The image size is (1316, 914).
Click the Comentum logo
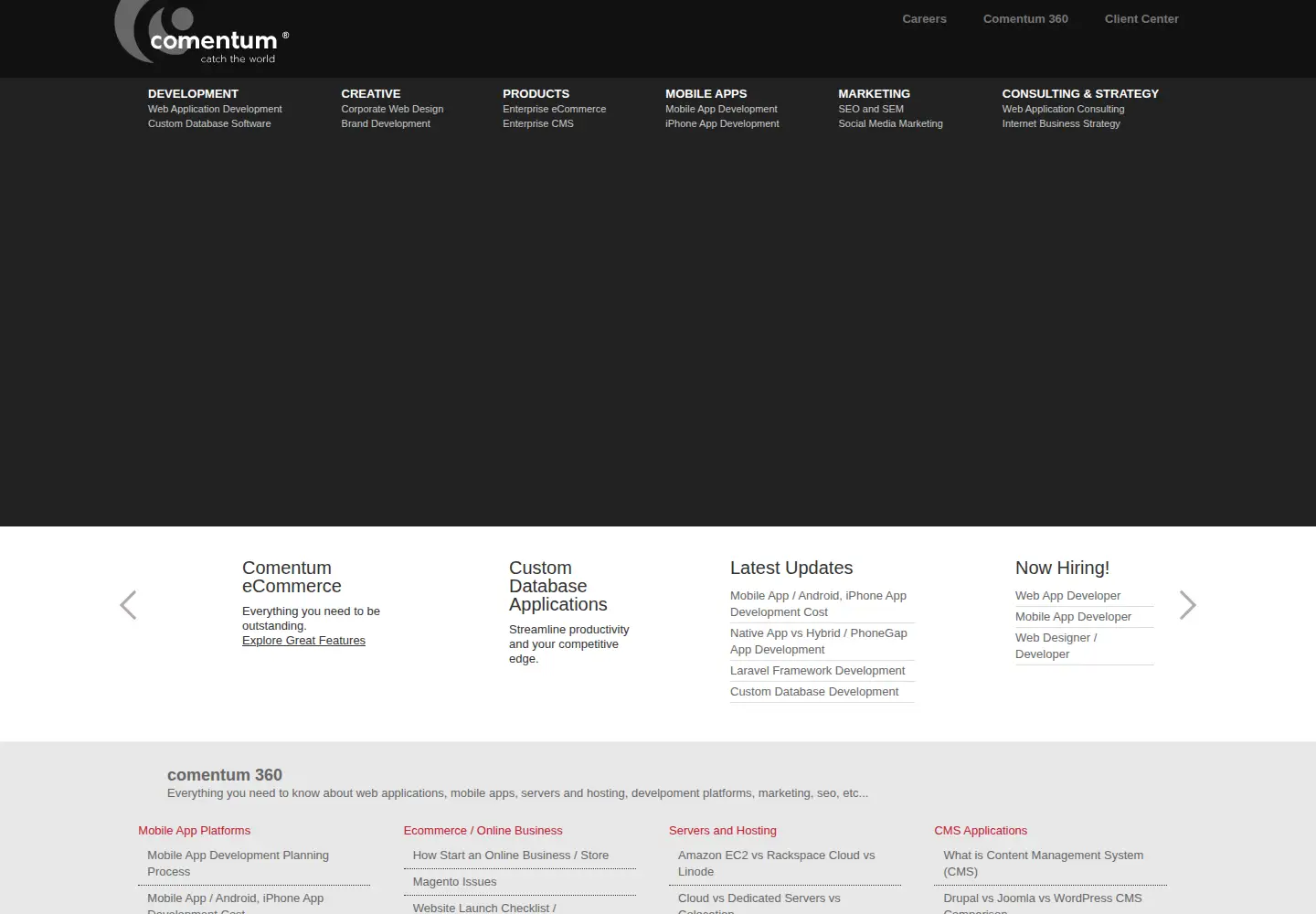[x=202, y=32]
